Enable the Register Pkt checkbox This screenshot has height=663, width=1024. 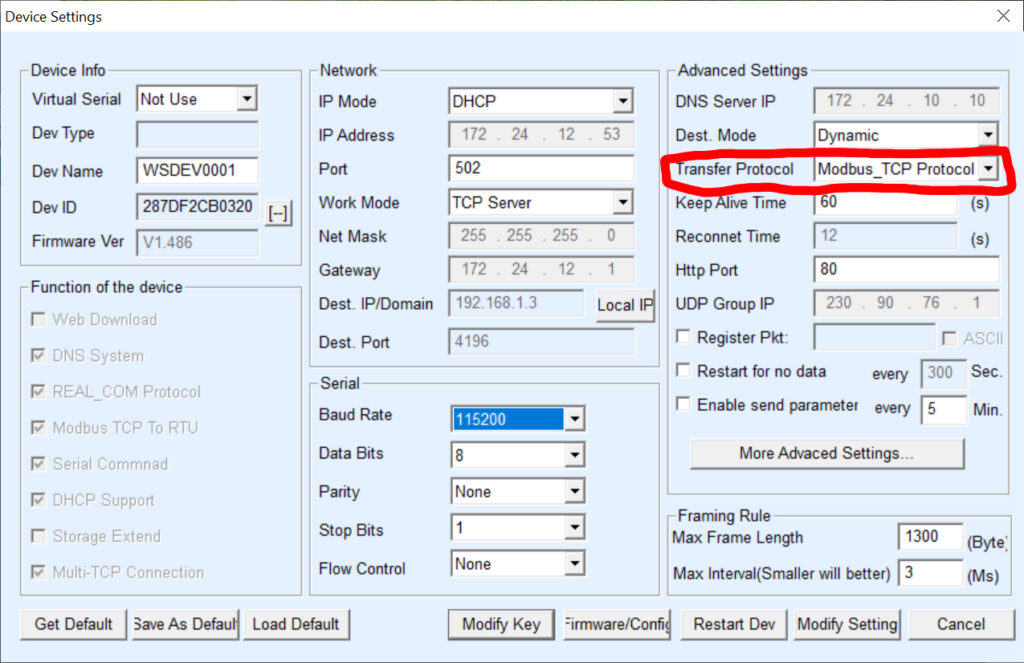point(683,338)
